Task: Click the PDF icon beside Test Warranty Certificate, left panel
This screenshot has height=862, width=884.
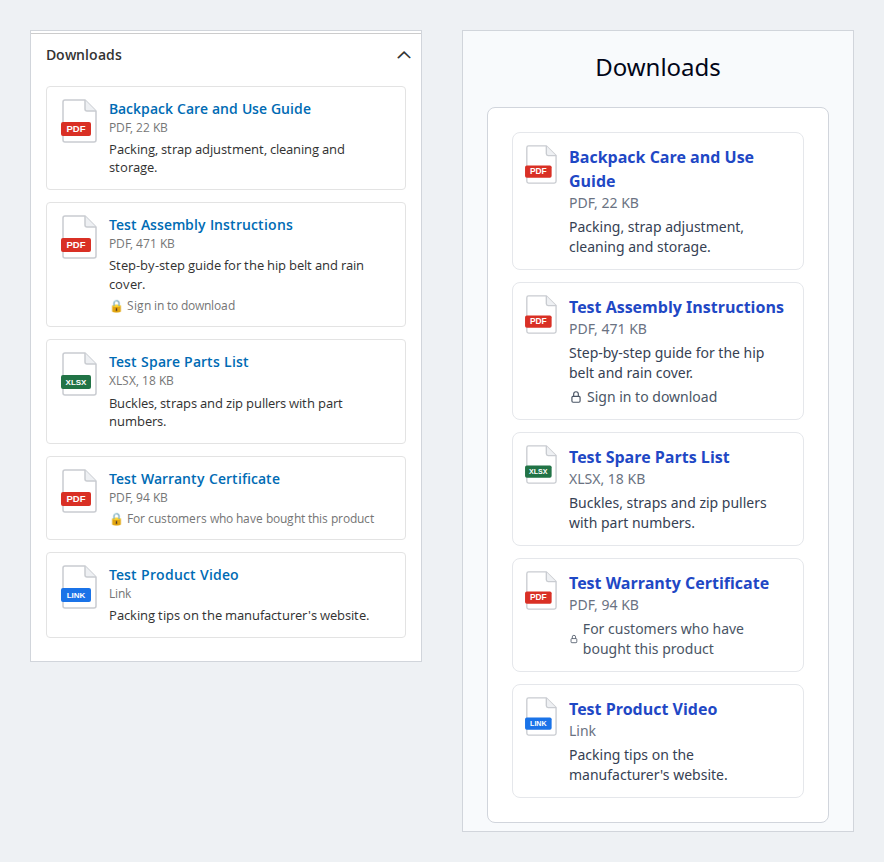Action: [x=78, y=491]
